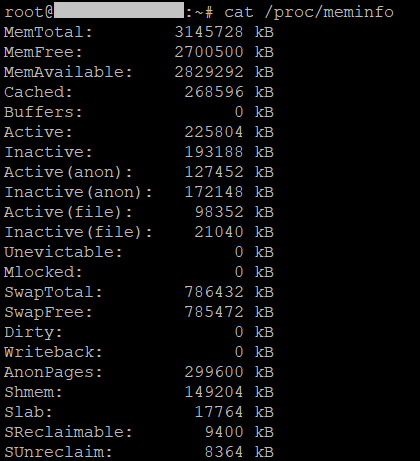Click the MemTotal value 3145728
Screen dimensions: 420x461
209,32
